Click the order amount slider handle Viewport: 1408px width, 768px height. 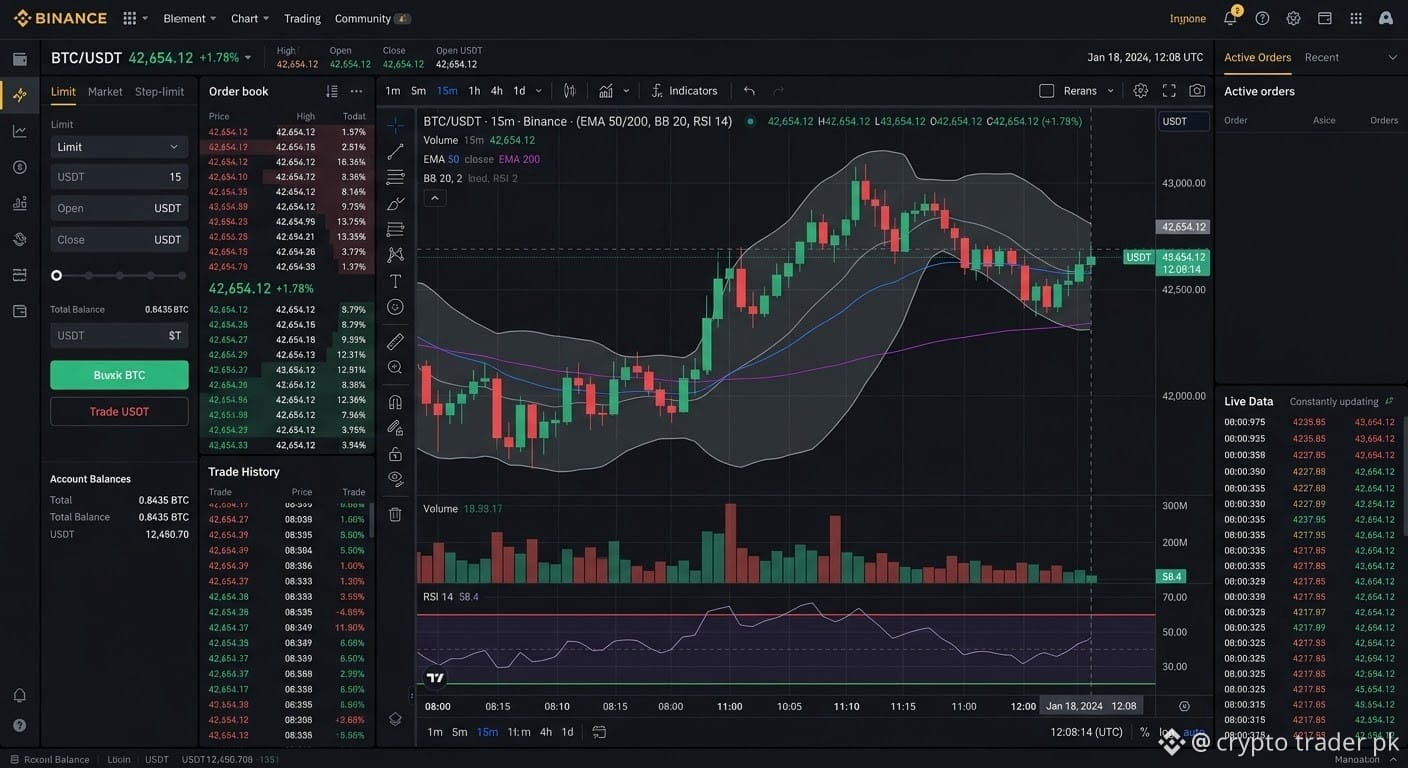point(57,275)
